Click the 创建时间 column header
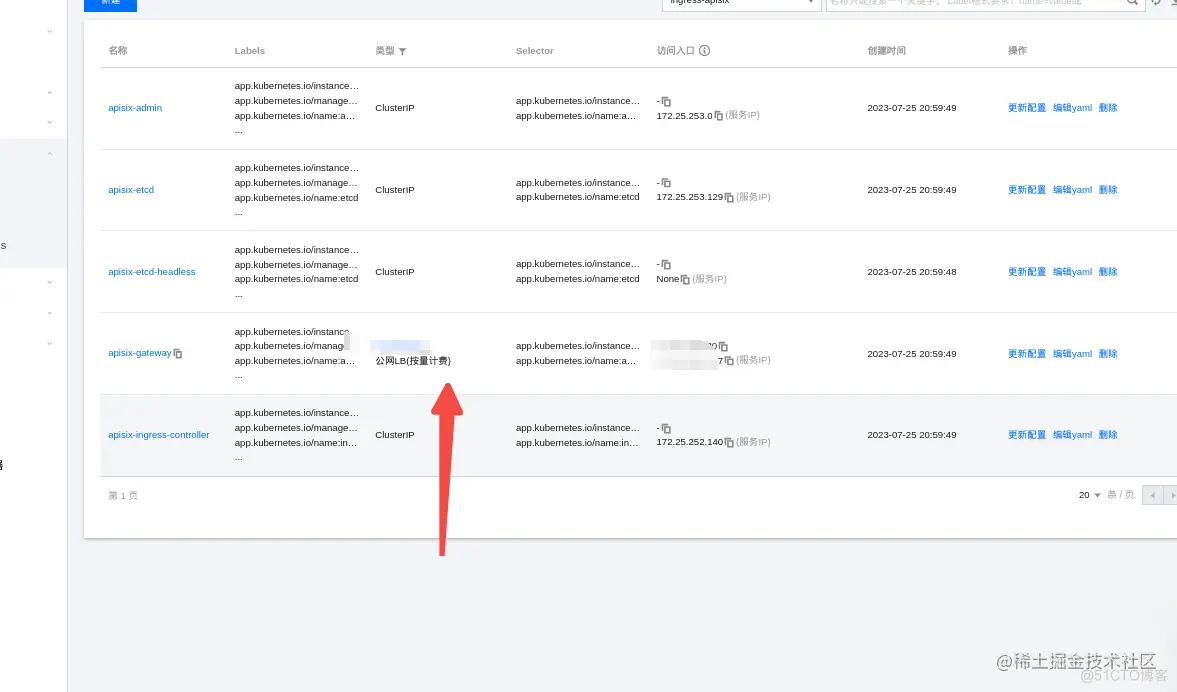 pyautogui.click(x=887, y=50)
